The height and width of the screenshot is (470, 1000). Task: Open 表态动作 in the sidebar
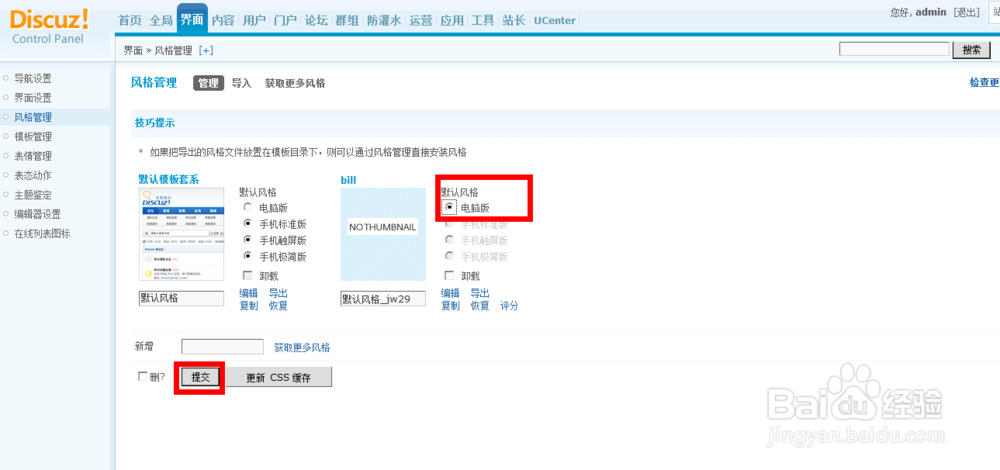[x=33, y=175]
